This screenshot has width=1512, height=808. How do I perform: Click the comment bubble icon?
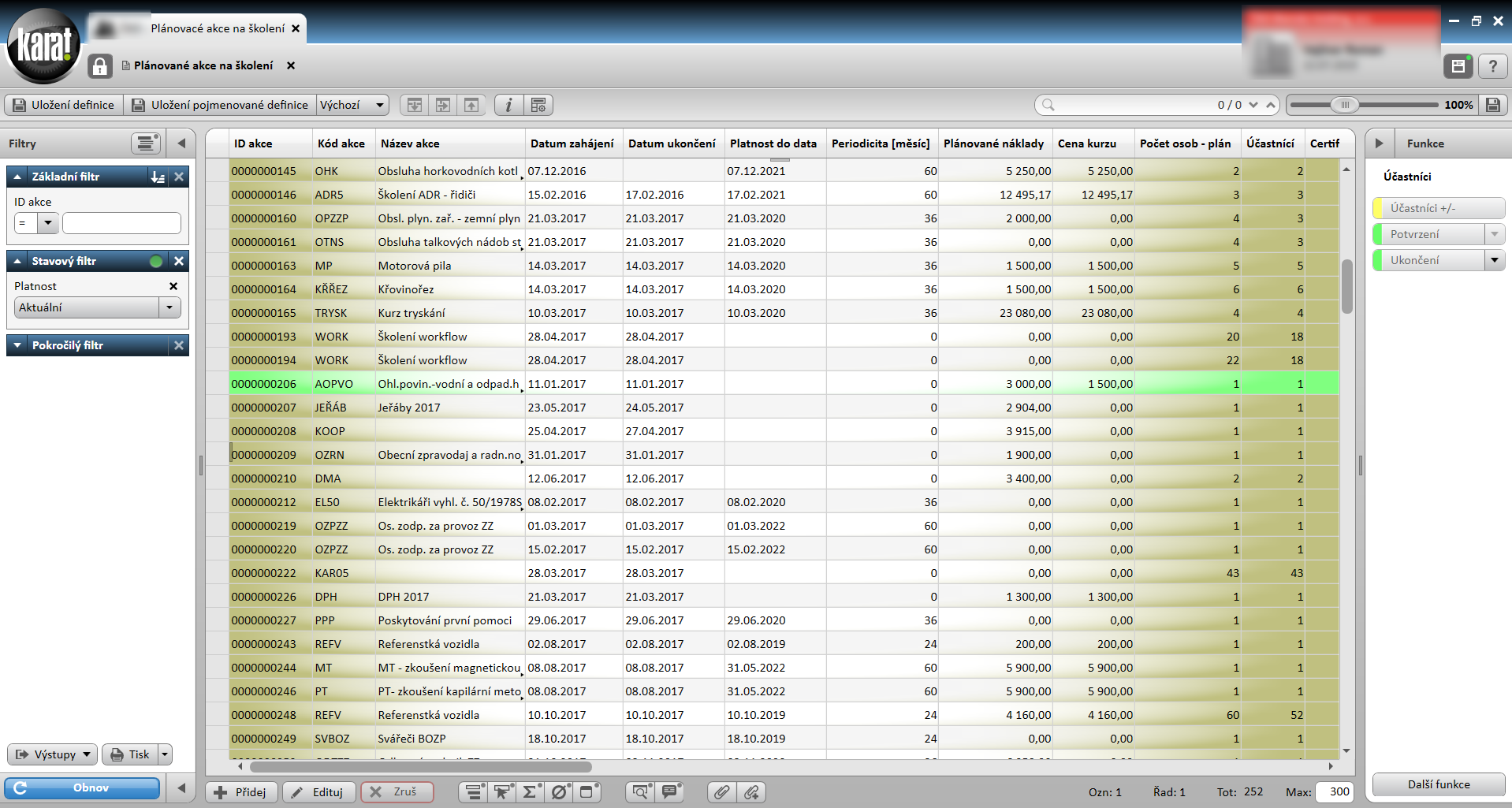click(x=670, y=792)
